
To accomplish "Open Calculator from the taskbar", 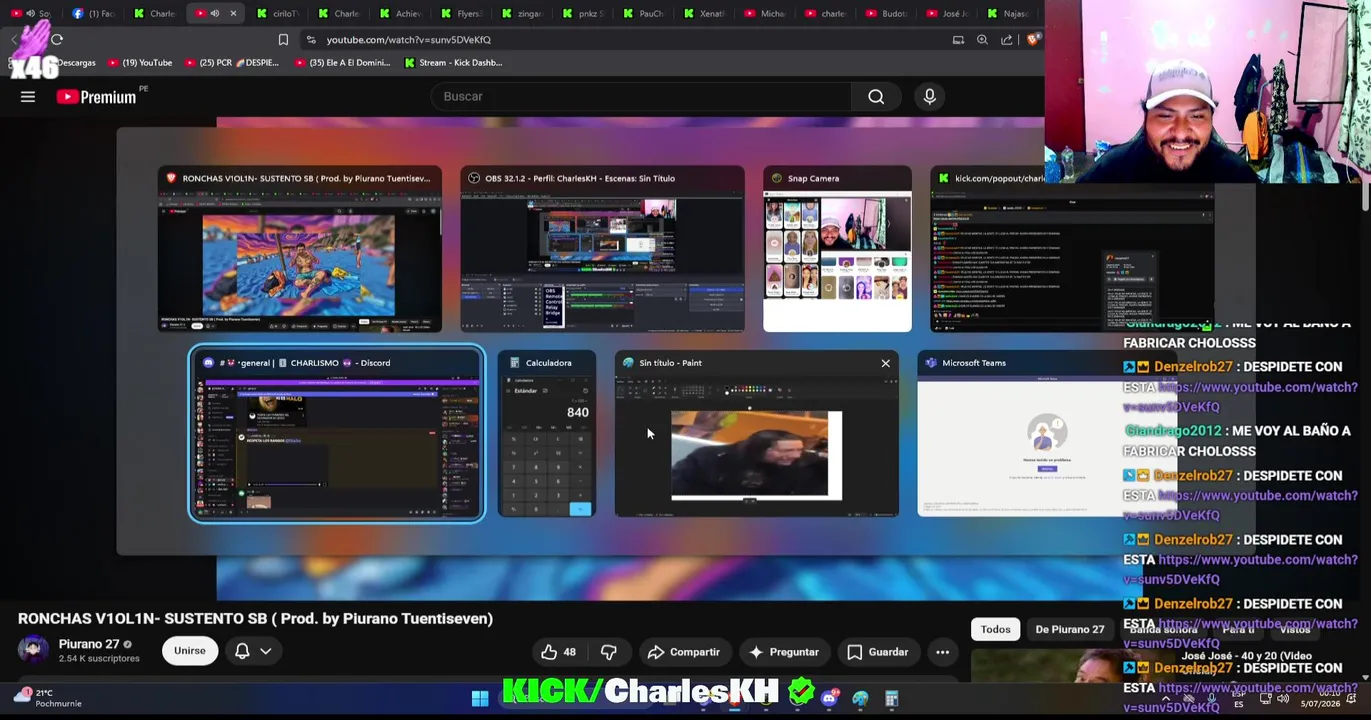I will [891, 698].
